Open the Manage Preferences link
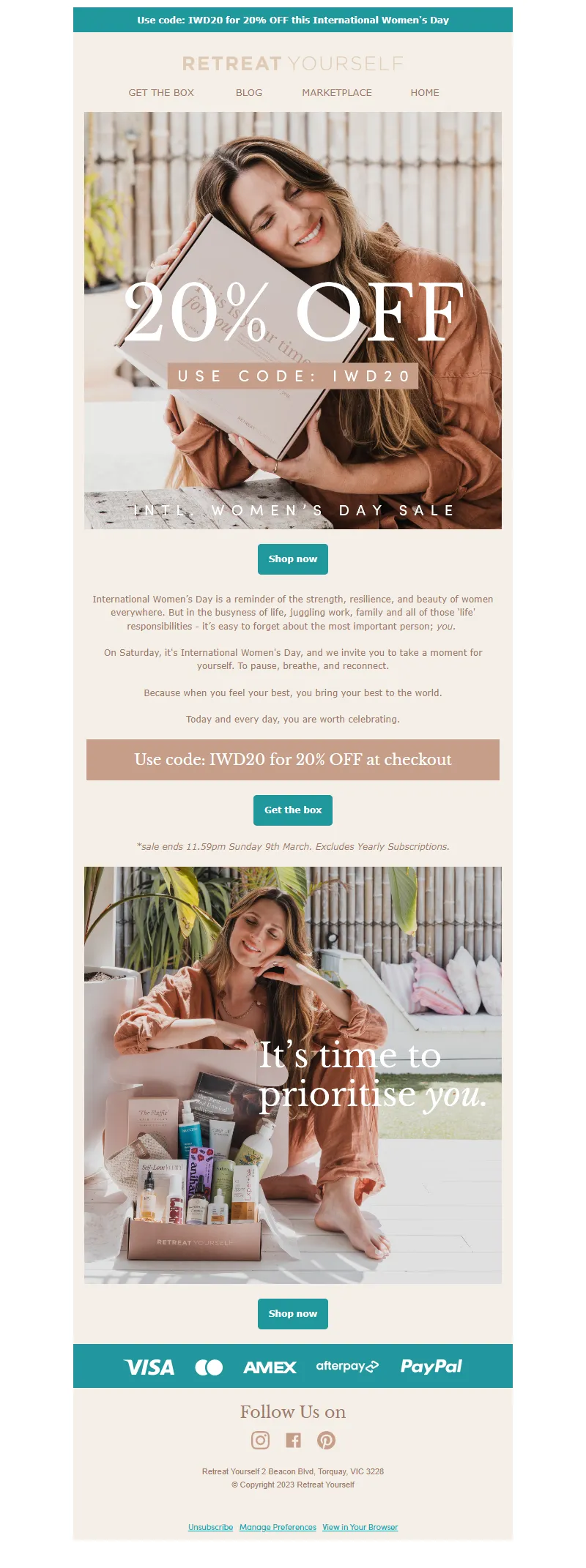Image resolution: width=586 pixels, height=1568 pixels. pyautogui.click(x=278, y=1526)
